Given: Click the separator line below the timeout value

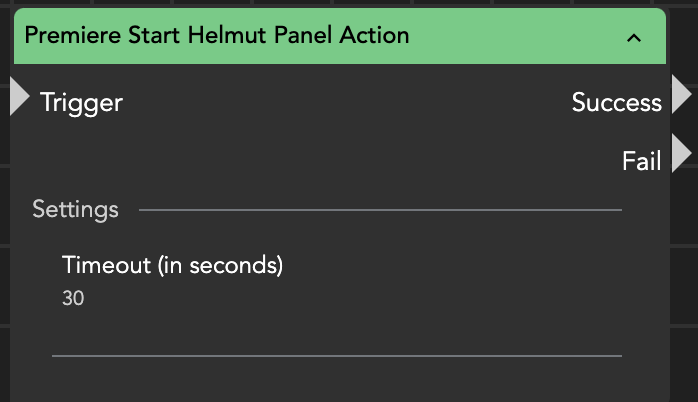Looking at the screenshot, I should tap(336, 355).
